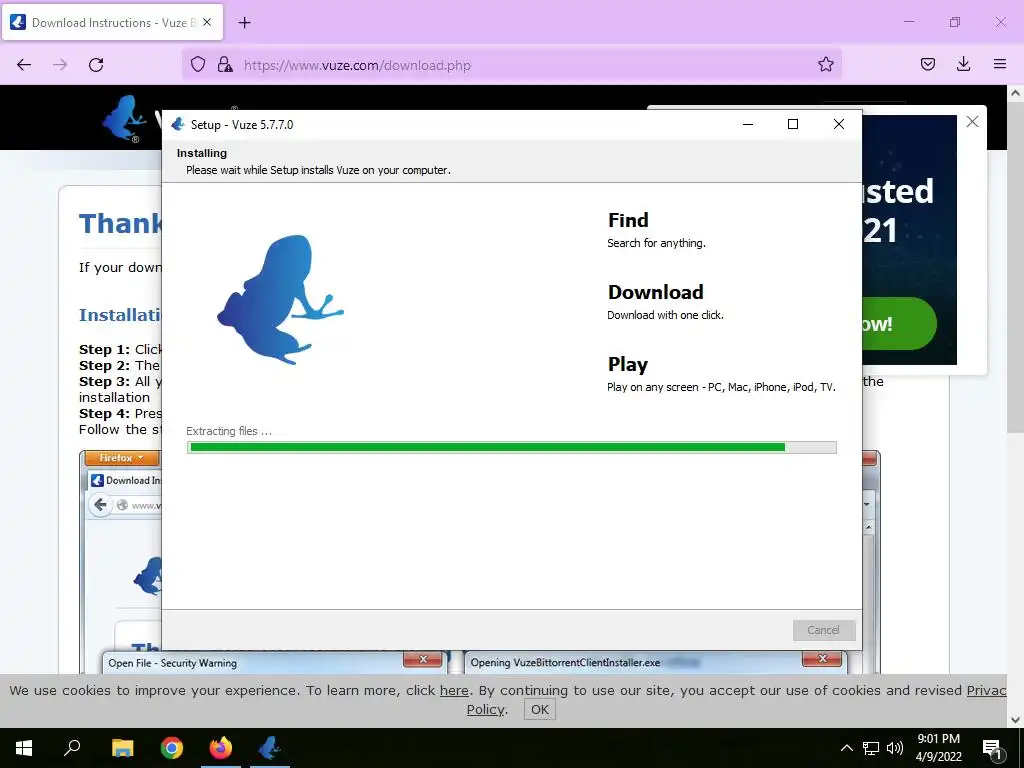
Task: Click the frog icon in Setup title bar
Action: click(x=178, y=124)
